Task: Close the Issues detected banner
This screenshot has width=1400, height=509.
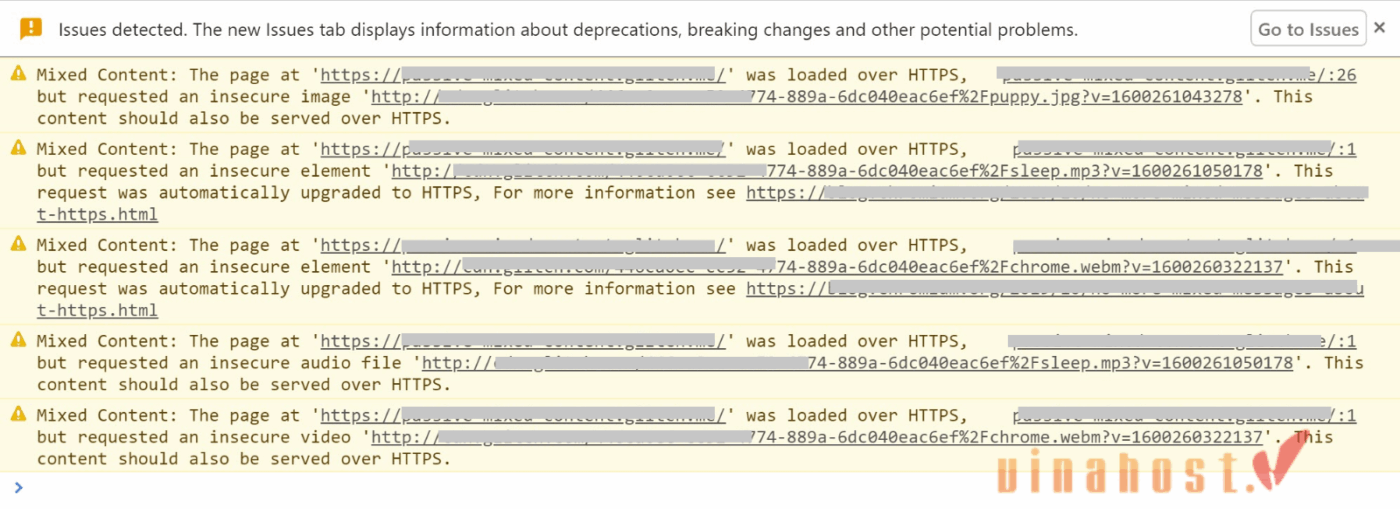Action: 1379,28
